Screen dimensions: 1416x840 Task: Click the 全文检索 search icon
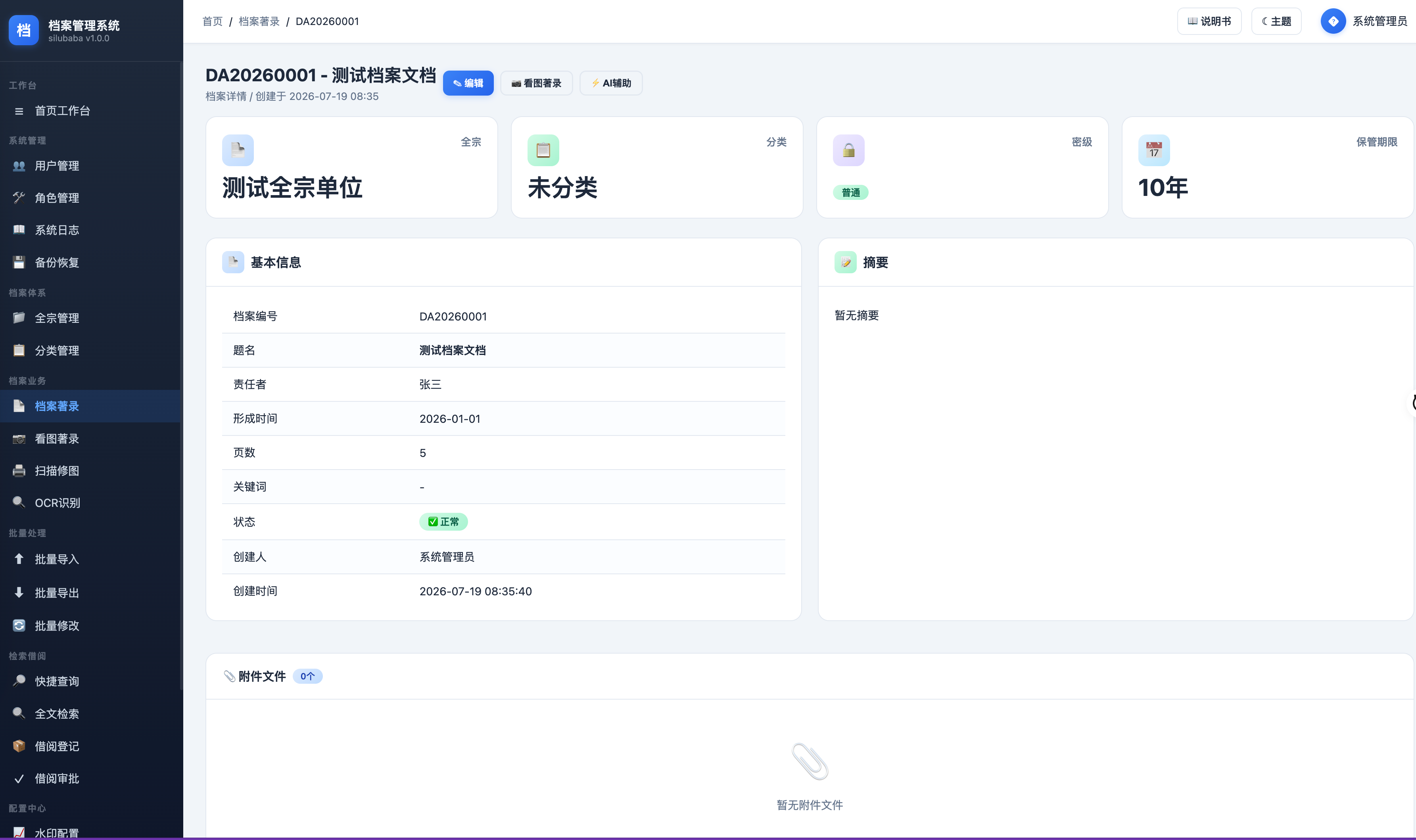[x=19, y=713]
